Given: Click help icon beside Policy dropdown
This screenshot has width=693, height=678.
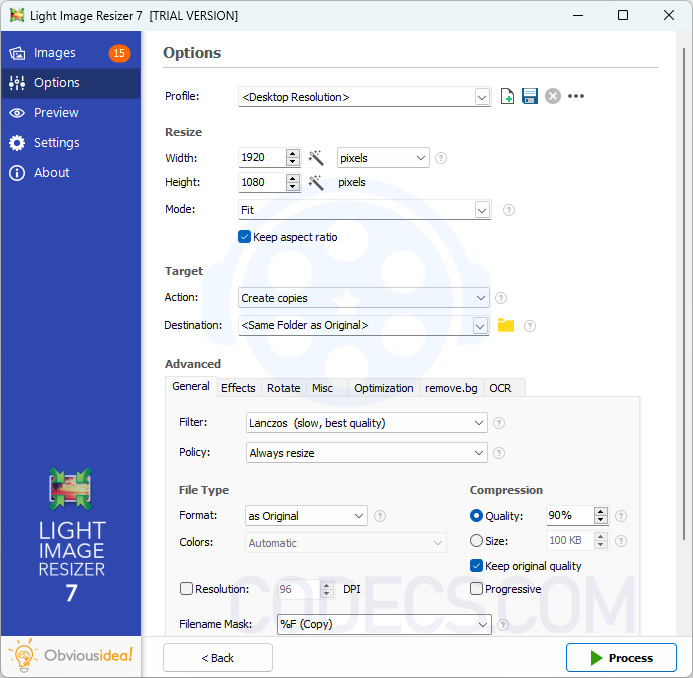Looking at the screenshot, I should 499,453.
